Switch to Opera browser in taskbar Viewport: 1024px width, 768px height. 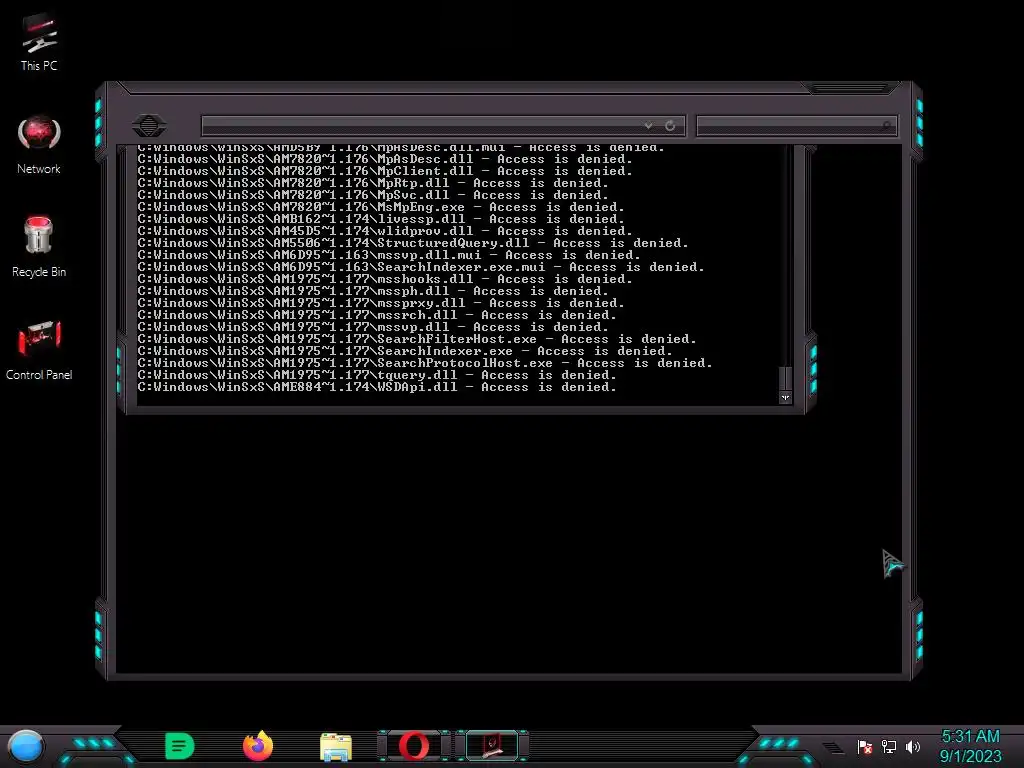[x=414, y=746]
